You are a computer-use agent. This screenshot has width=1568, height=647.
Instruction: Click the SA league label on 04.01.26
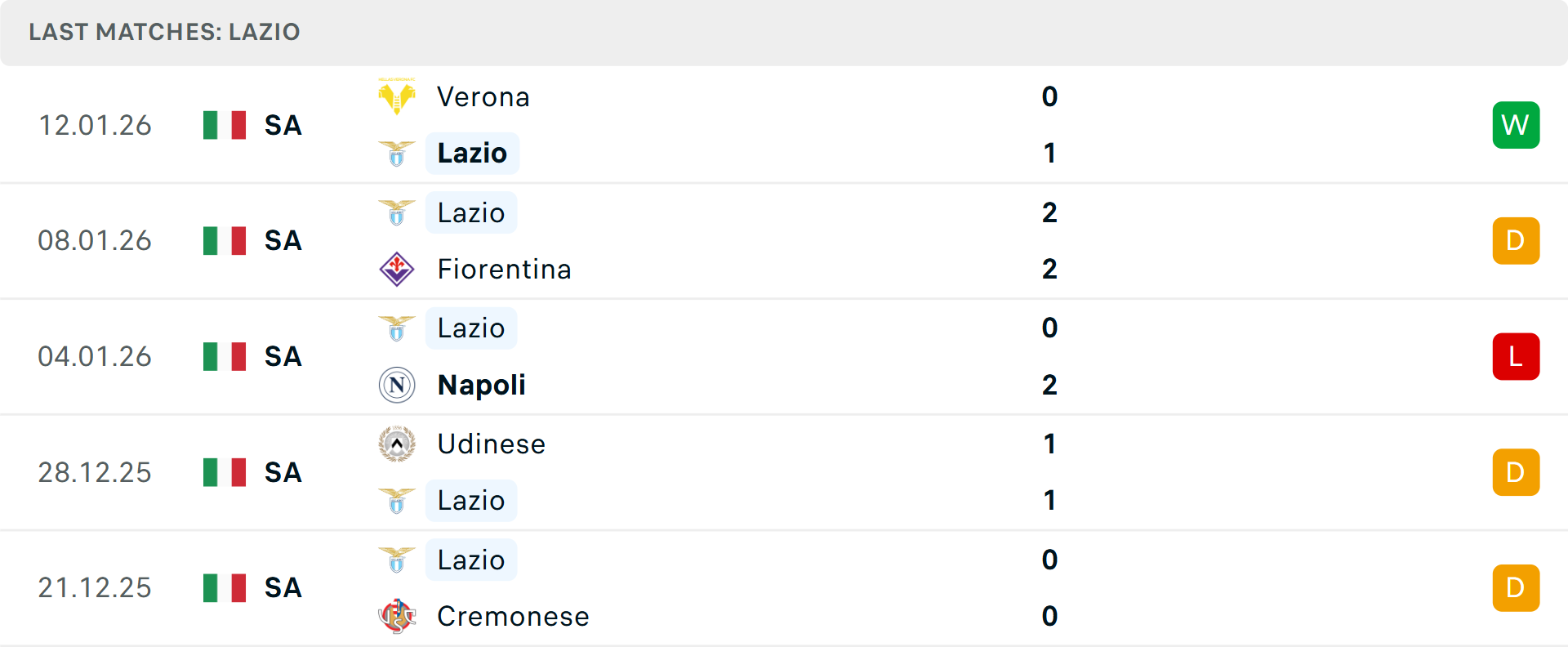(x=283, y=356)
